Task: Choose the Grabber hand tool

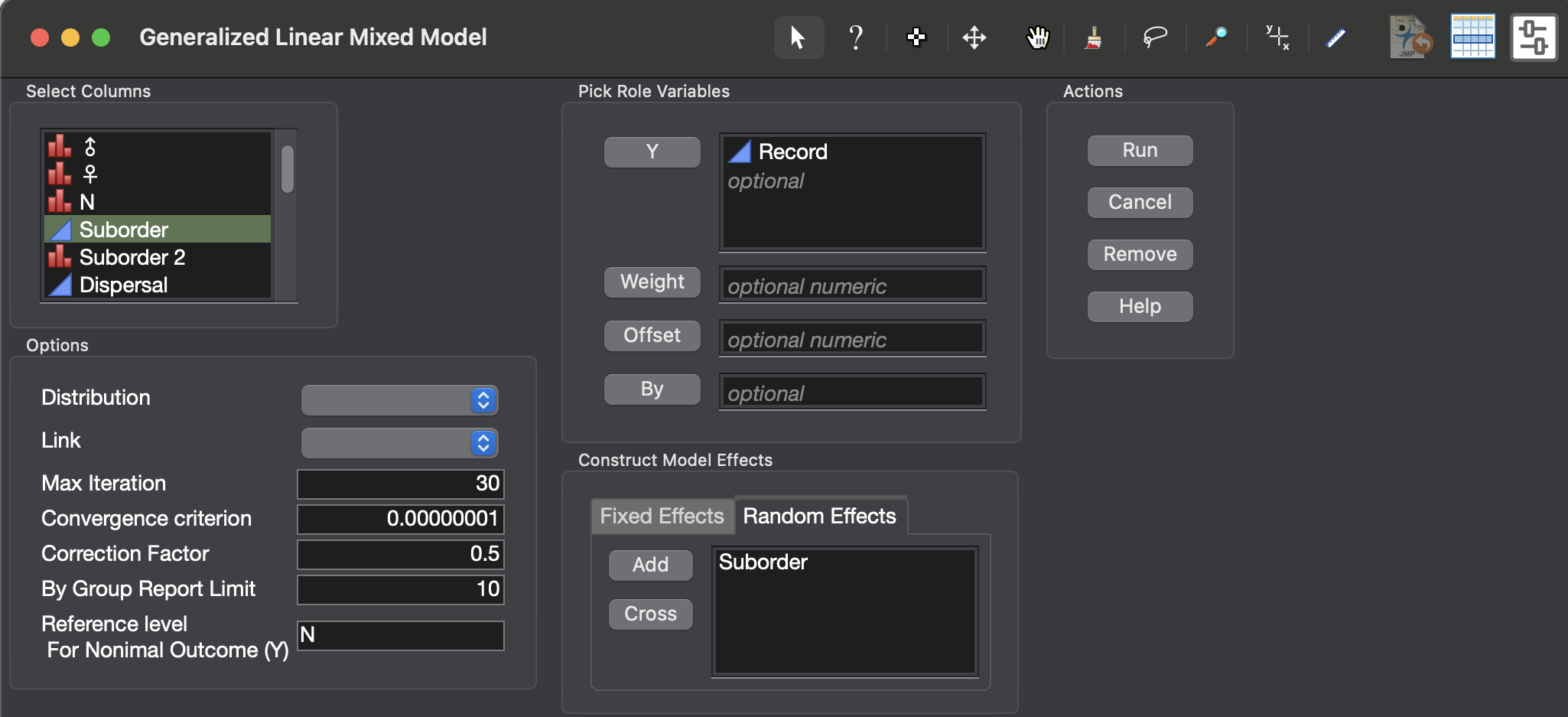Action: click(1036, 37)
